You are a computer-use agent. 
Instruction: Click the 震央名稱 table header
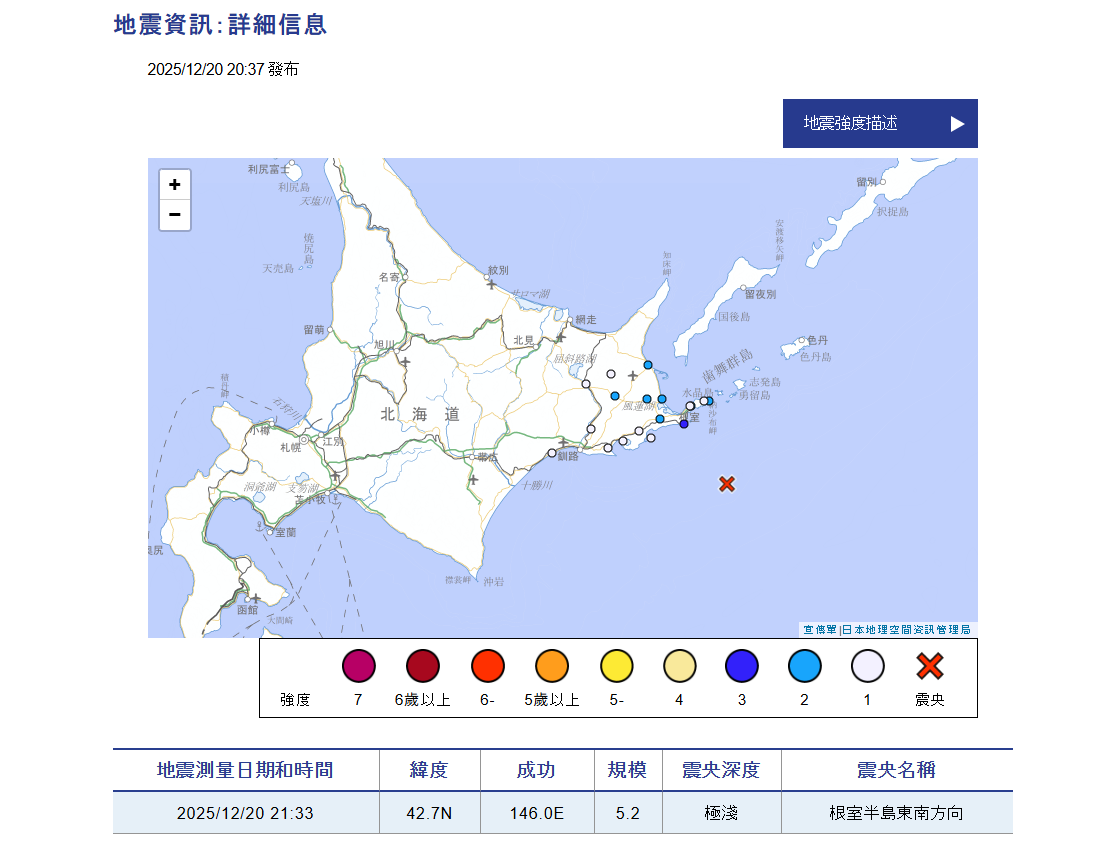pyautogui.click(x=896, y=769)
